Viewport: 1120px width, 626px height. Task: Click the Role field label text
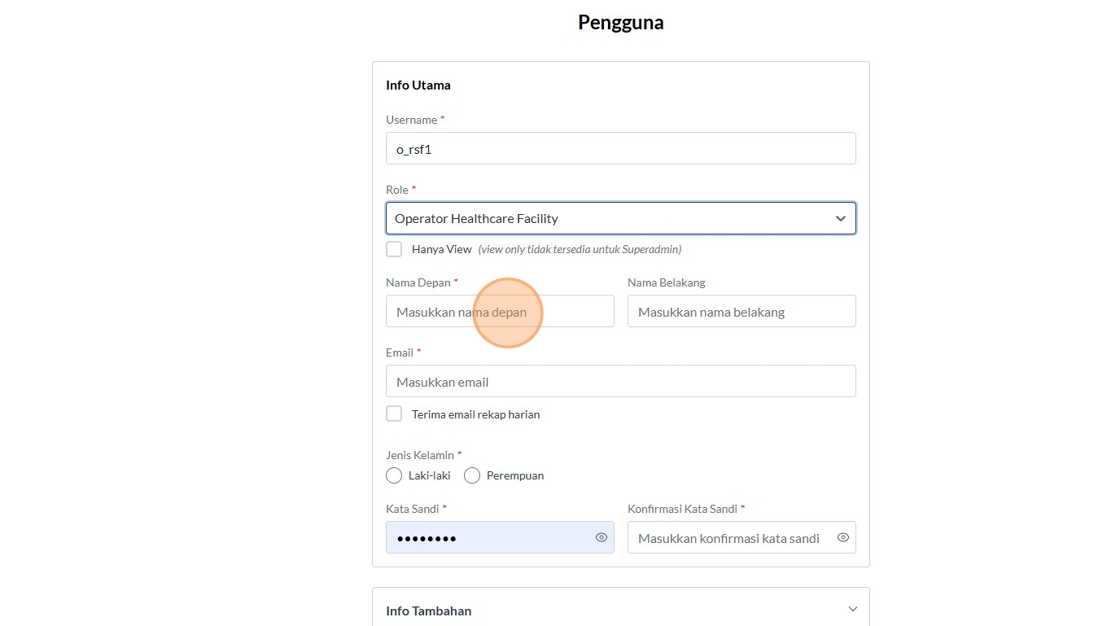[397, 190]
